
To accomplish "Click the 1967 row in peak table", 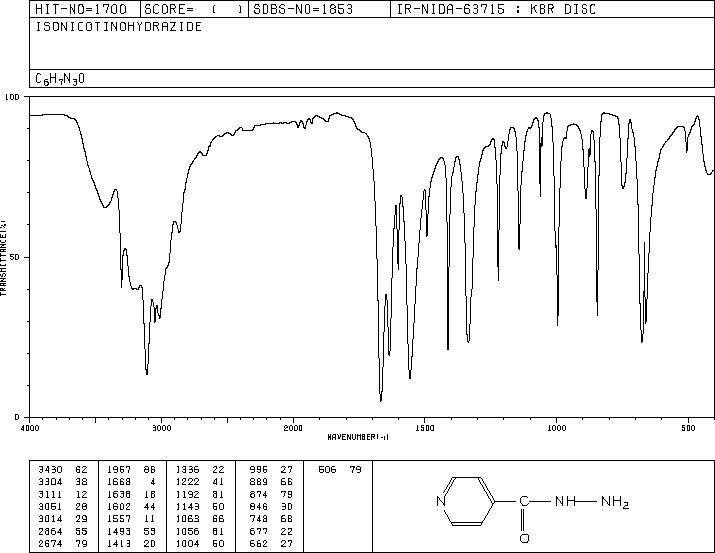I will 131,470.
